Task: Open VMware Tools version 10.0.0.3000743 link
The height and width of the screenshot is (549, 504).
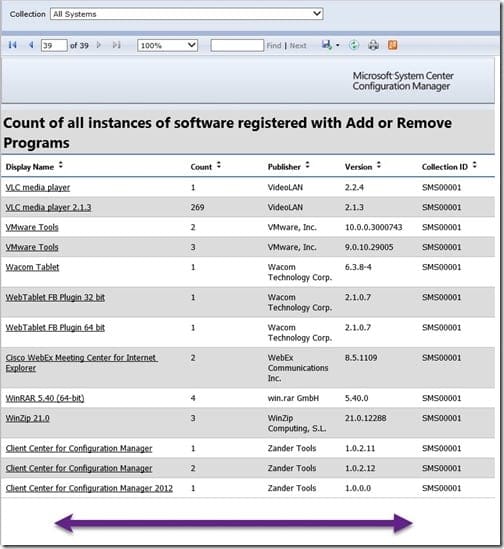Action: tap(32, 228)
